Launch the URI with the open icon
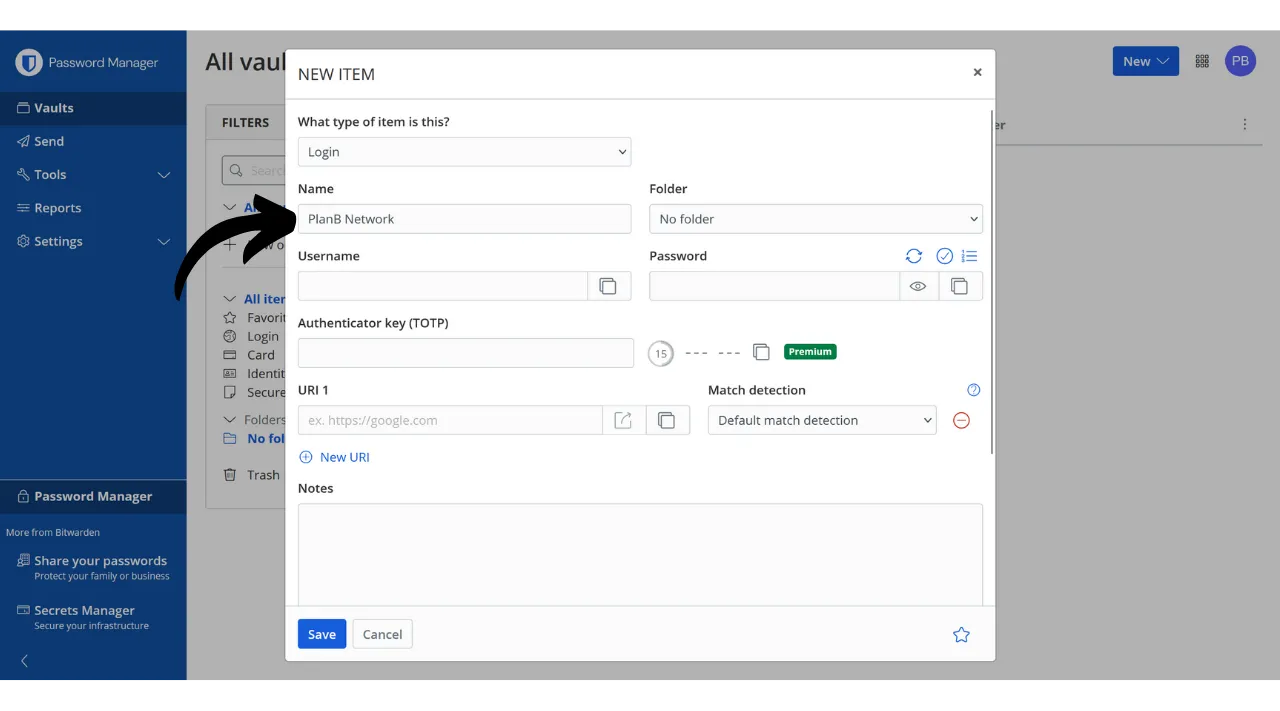Screen dimensions: 1280x711 coord(623,420)
